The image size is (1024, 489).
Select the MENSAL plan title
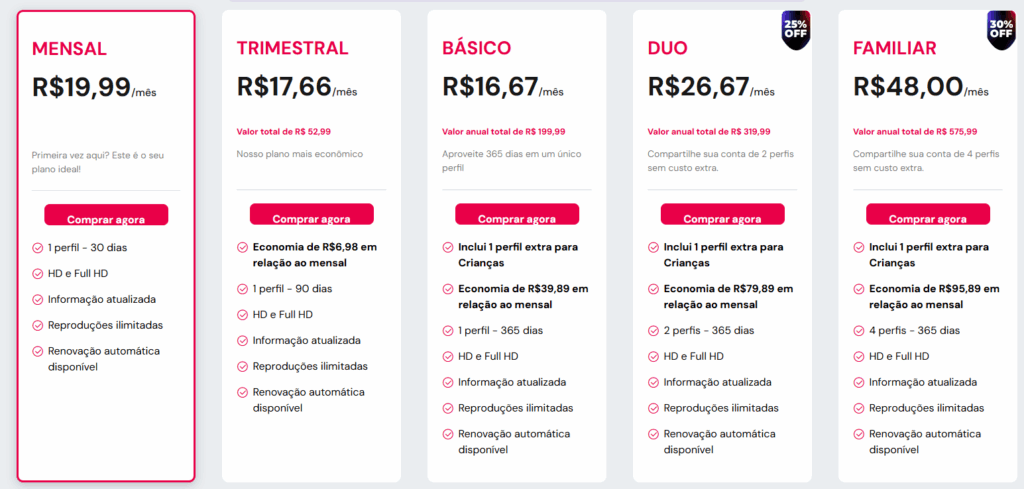(x=69, y=49)
